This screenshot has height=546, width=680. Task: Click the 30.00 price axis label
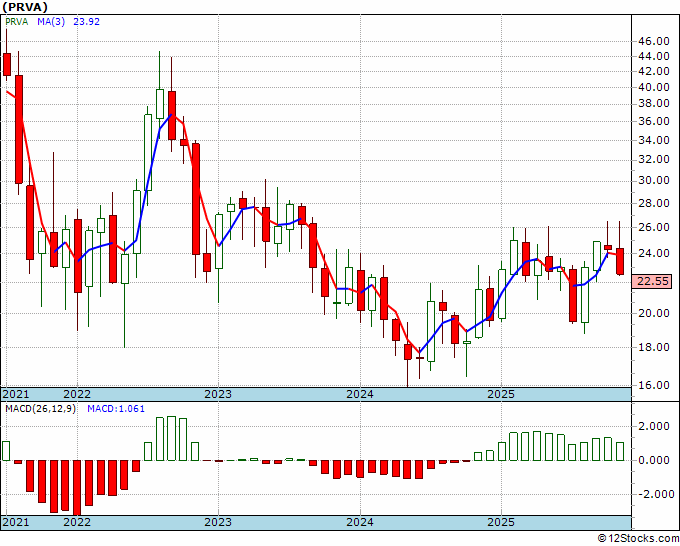coord(654,180)
